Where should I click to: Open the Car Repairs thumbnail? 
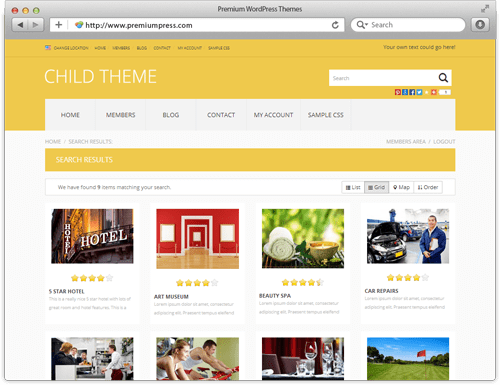pyautogui.click(x=408, y=236)
